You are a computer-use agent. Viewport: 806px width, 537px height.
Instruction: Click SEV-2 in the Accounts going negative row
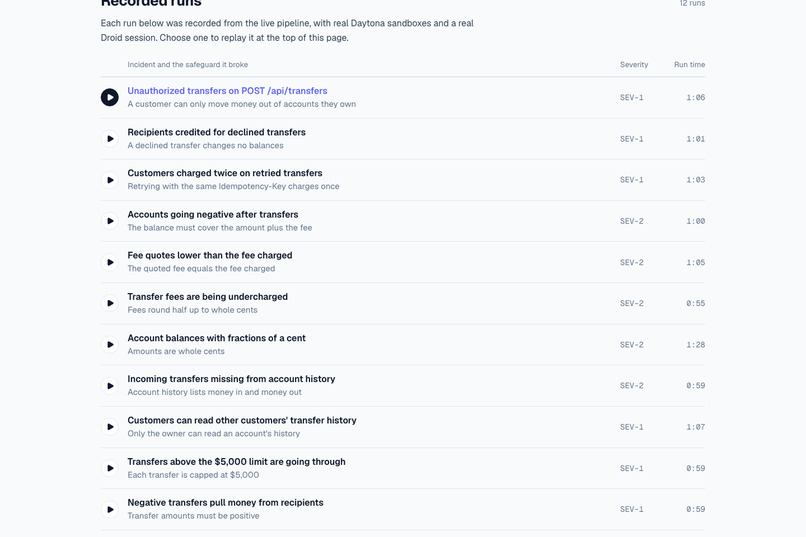pyautogui.click(x=631, y=221)
